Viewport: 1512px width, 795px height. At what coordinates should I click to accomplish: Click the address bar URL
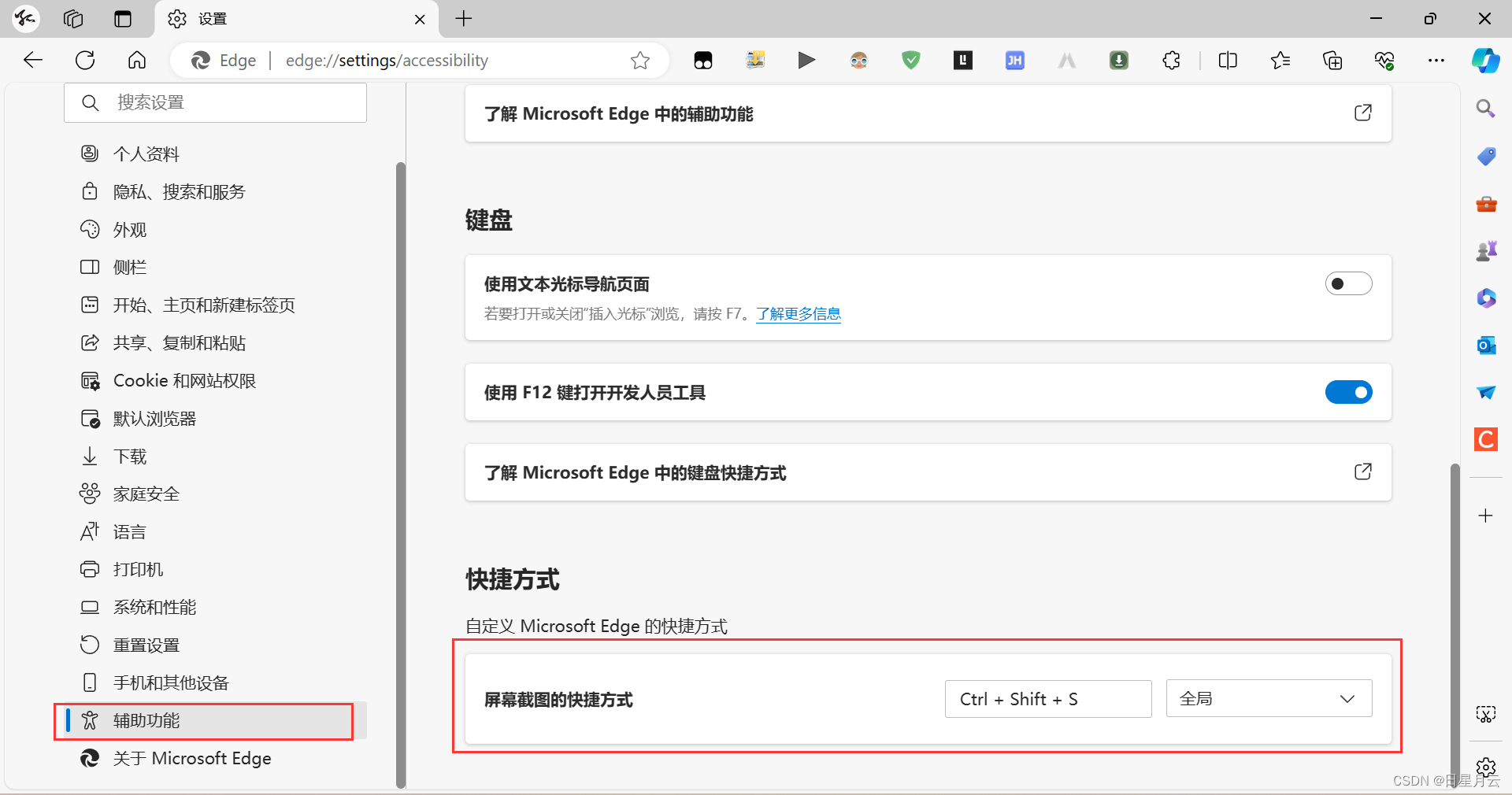pos(387,61)
